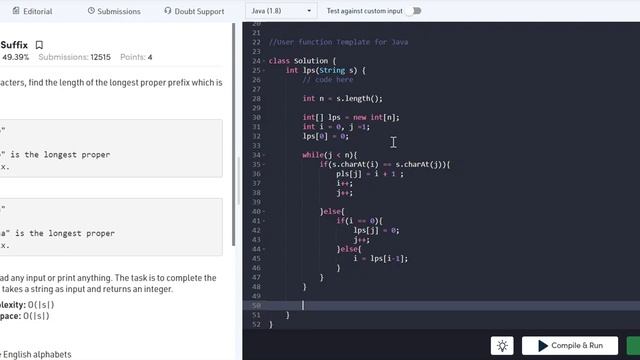The height and width of the screenshot is (360, 640).
Task: Click the 'Suffix' problem title
Action: point(14,45)
